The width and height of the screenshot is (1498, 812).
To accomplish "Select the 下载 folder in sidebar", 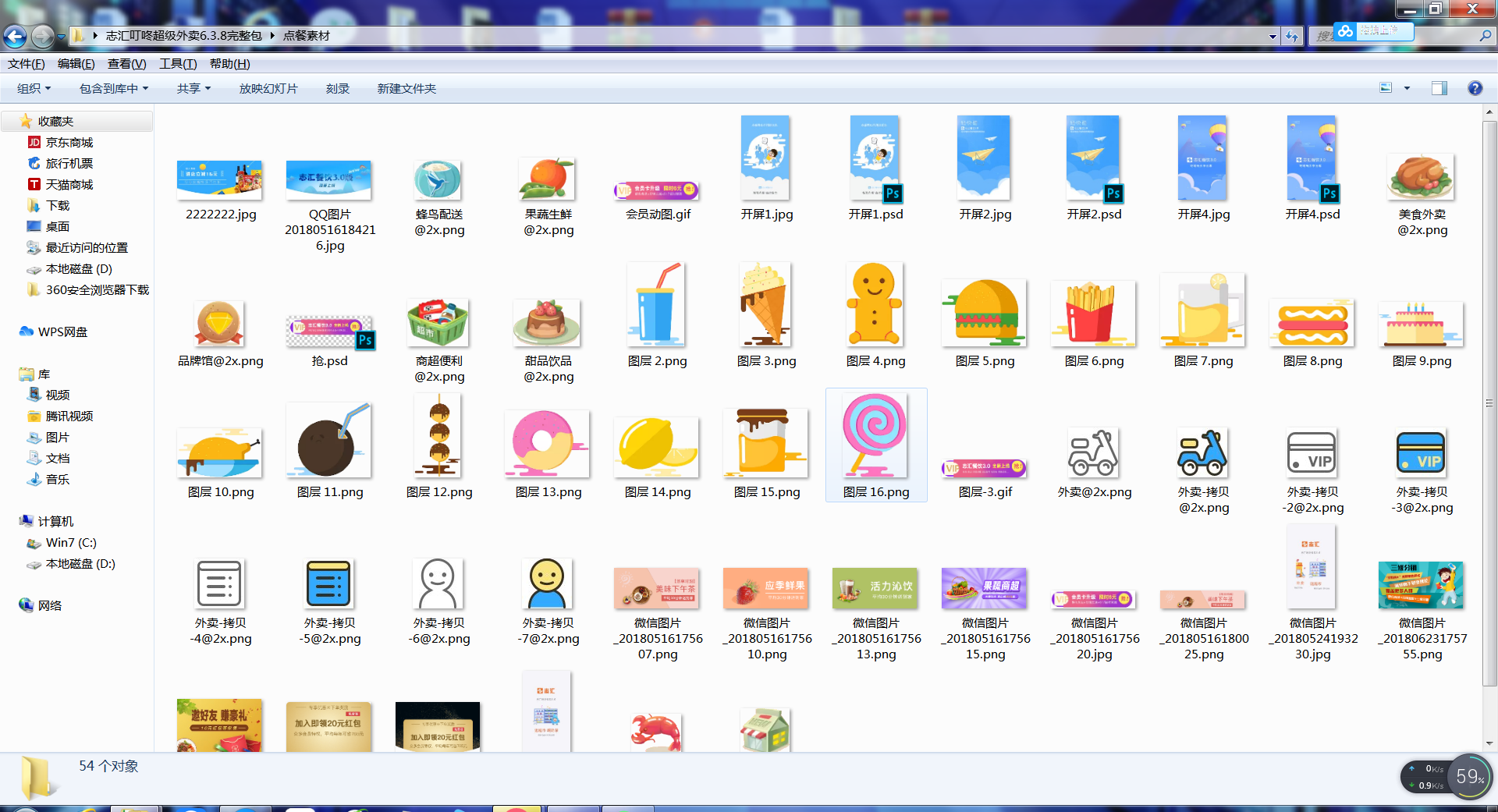I will point(56,205).
